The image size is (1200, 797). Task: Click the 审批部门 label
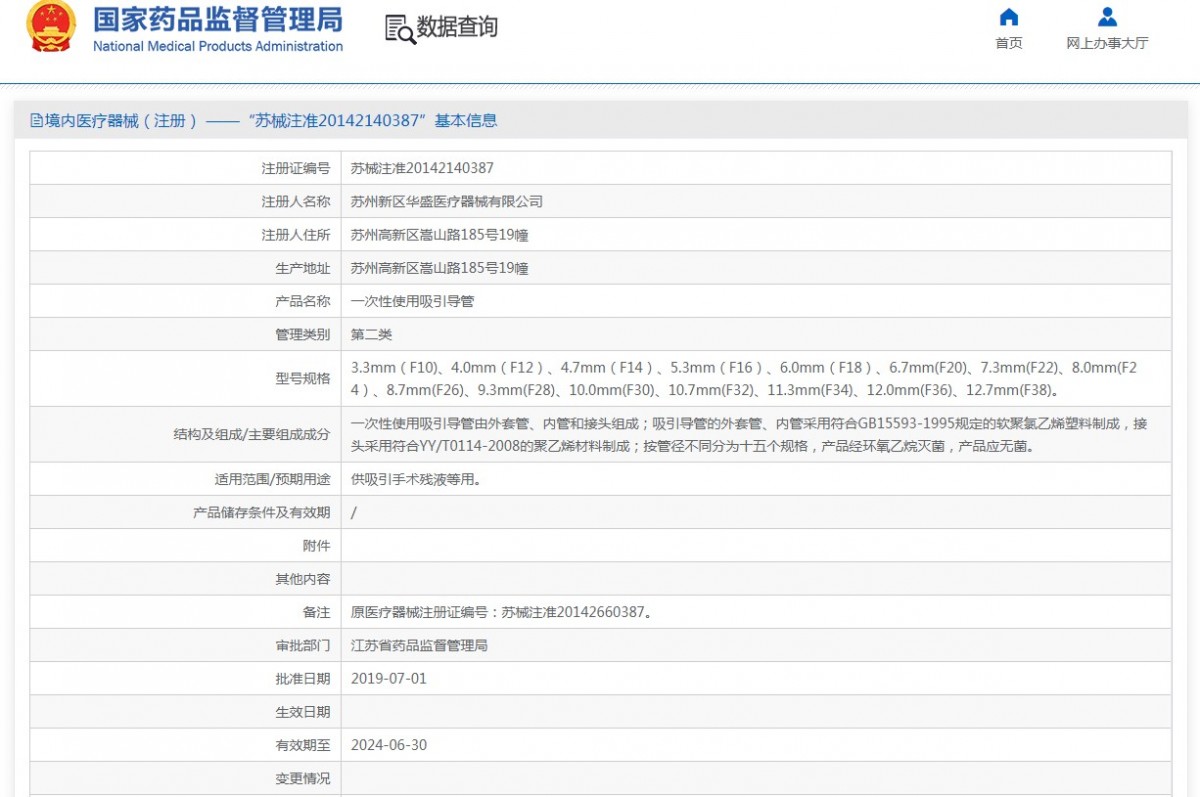(303, 646)
